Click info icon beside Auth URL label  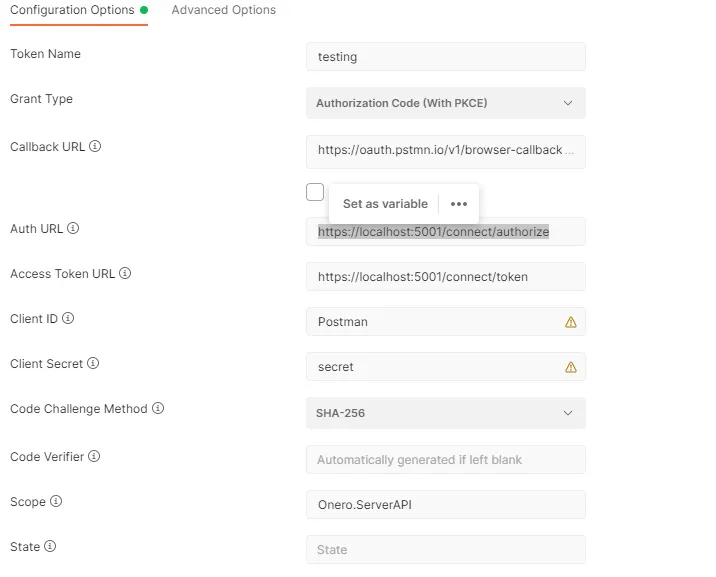tap(73, 228)
